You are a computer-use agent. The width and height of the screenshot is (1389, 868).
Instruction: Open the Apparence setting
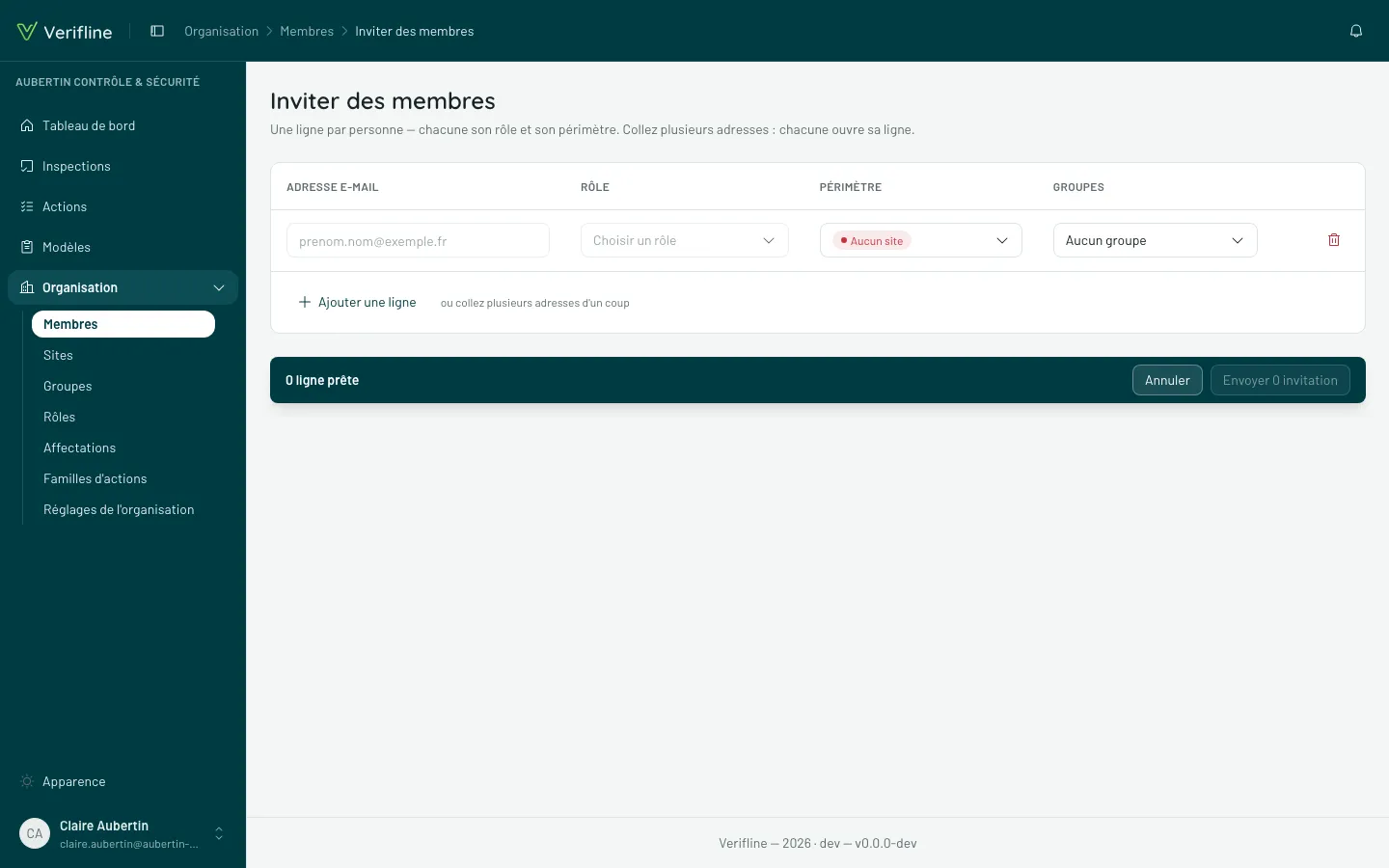click(x=123, y=781)
